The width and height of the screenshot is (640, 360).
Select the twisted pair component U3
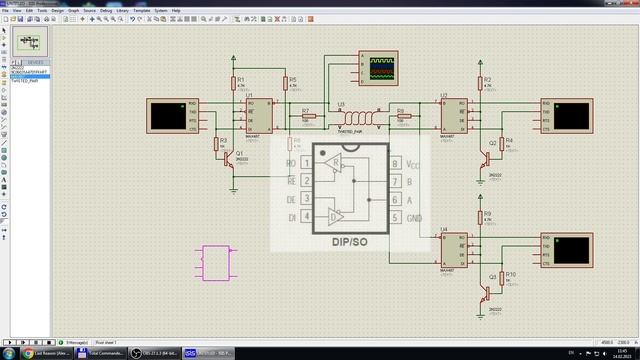359,118
